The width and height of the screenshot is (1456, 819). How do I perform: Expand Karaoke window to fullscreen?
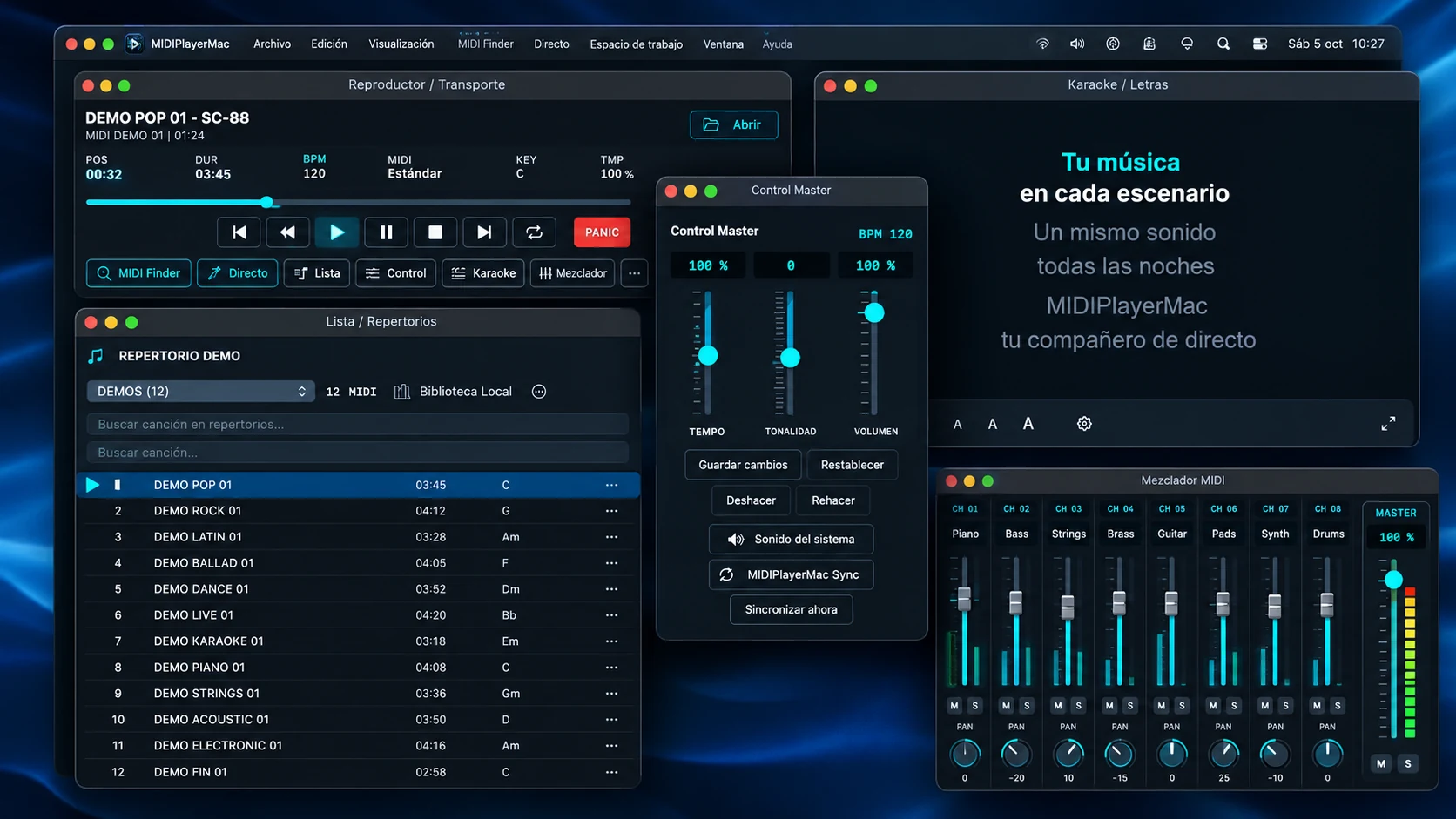pyautogui.click(x=1388, y=424)
